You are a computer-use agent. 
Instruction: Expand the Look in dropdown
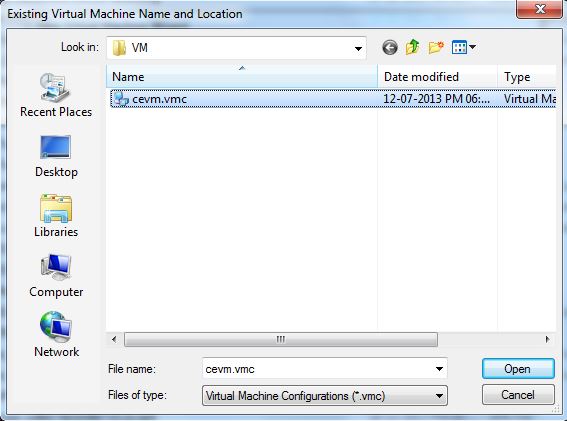tap(358, 48)
